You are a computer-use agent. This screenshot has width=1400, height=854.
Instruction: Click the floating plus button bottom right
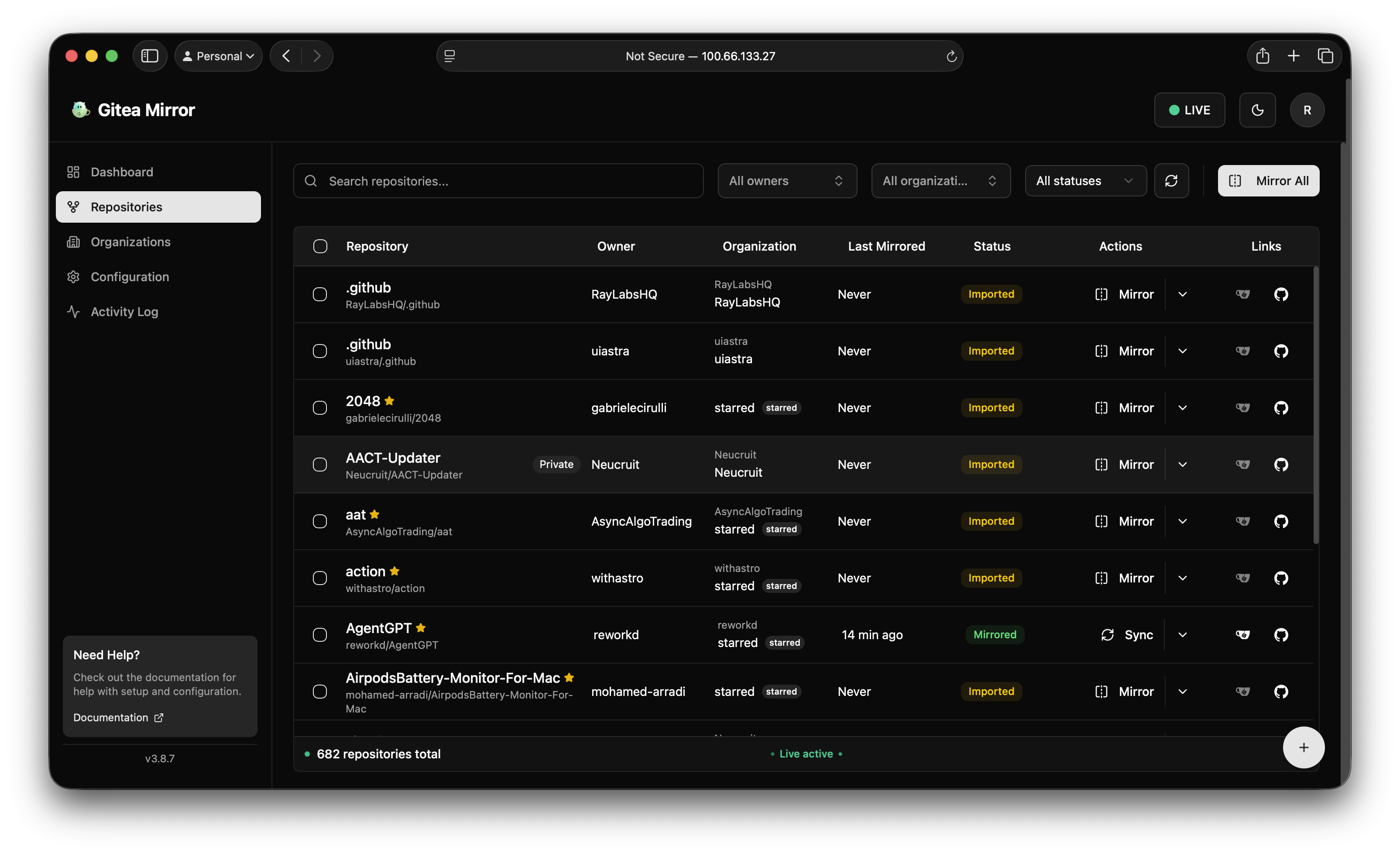[x=1304, y=747]
